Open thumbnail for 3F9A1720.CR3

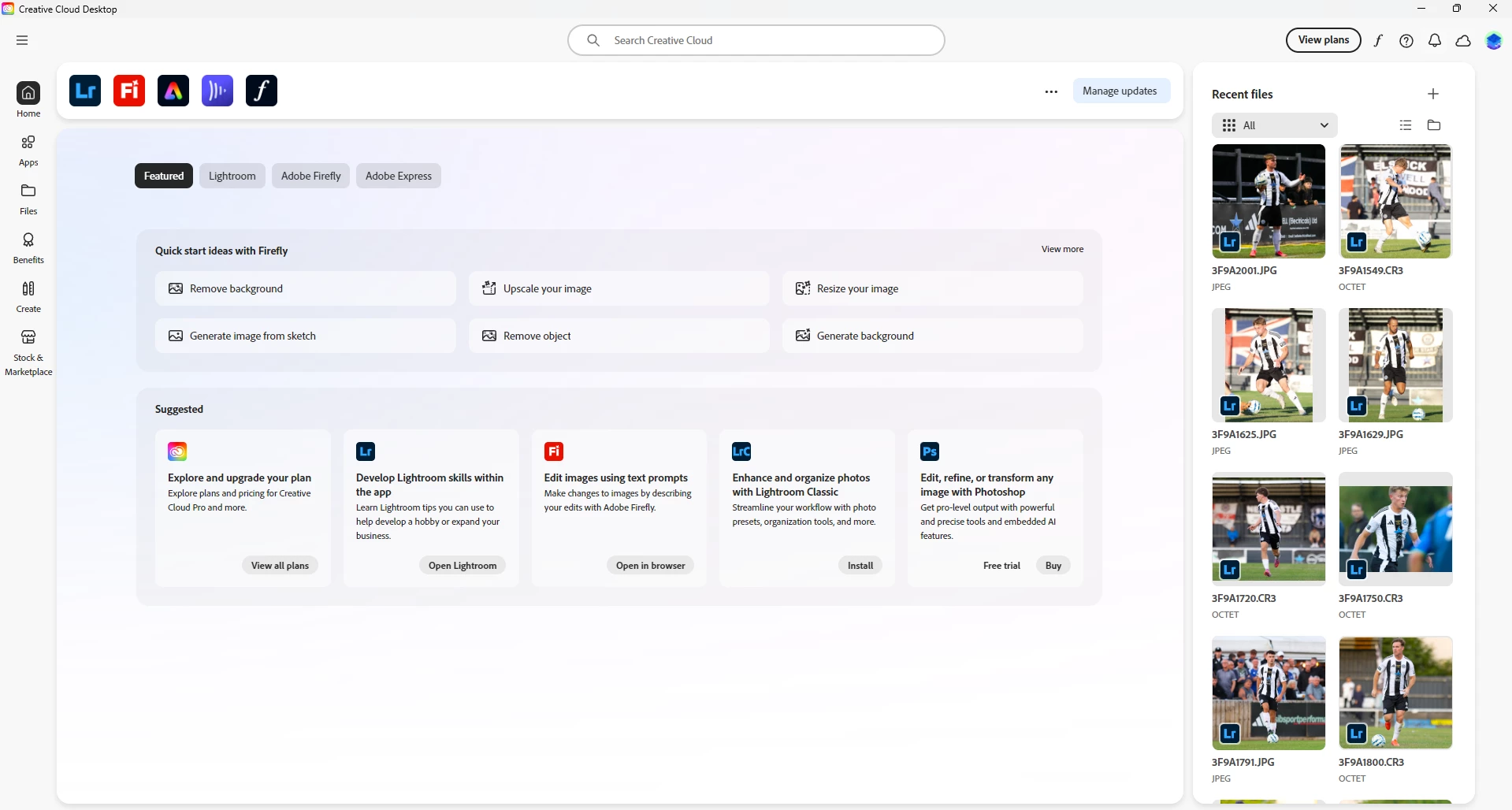(1269, 529)
